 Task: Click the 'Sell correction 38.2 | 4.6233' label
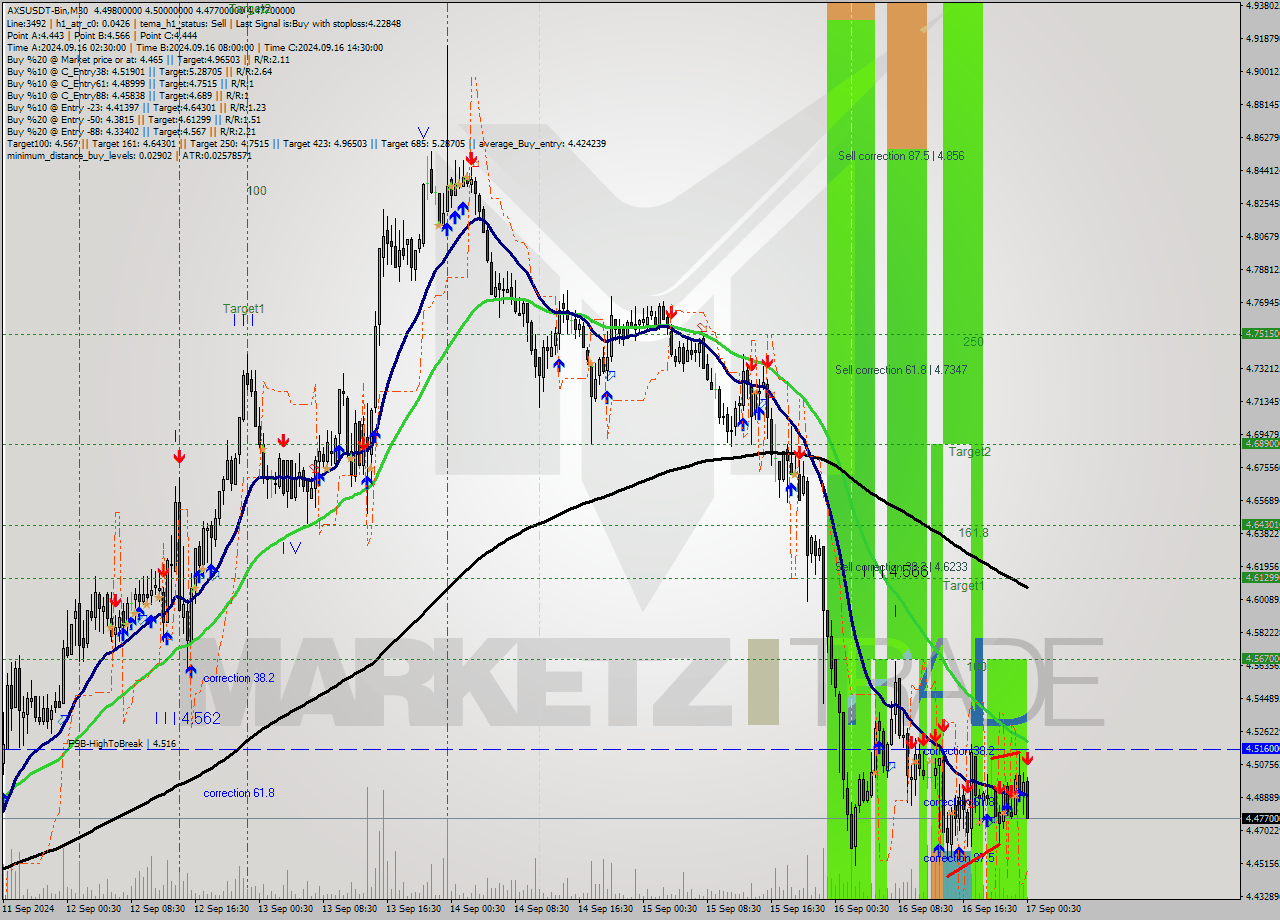coord(901,567)
